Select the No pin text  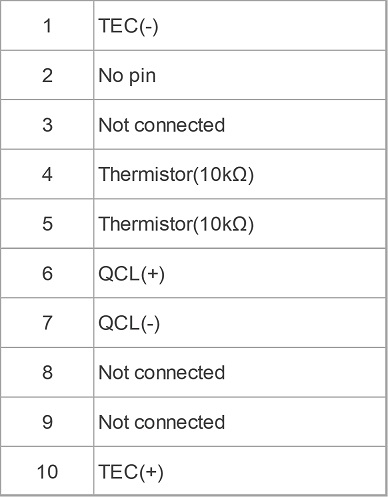(x=127, y=76)
